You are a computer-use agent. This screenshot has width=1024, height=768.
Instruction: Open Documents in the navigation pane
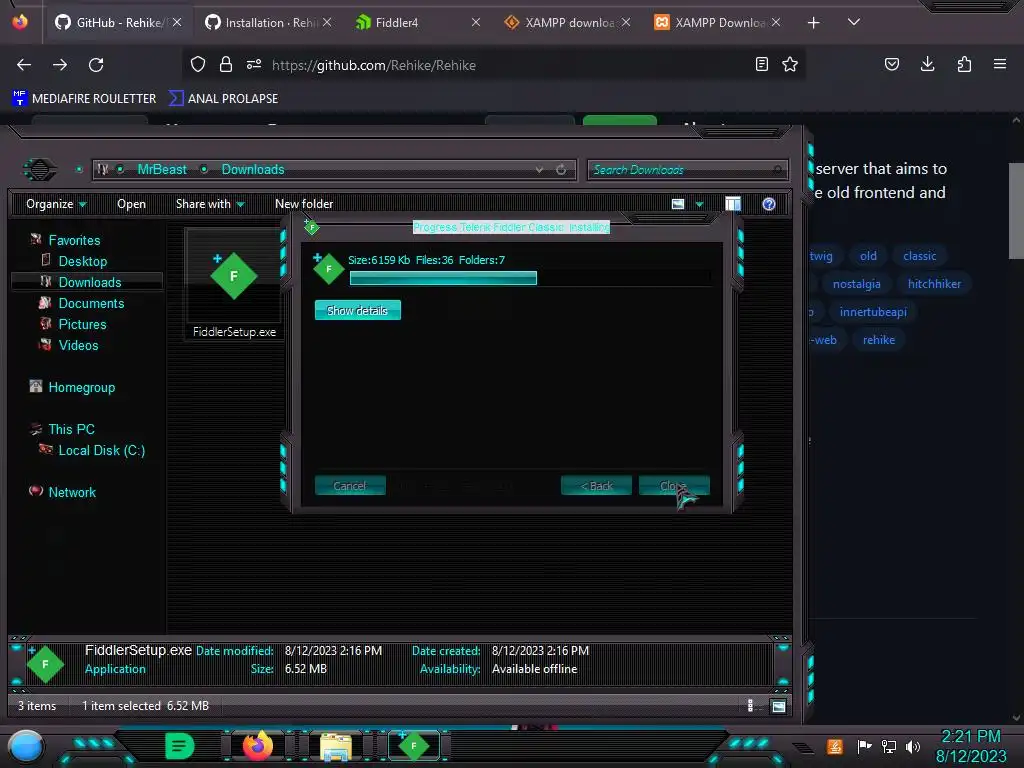(x=91, y=303)
